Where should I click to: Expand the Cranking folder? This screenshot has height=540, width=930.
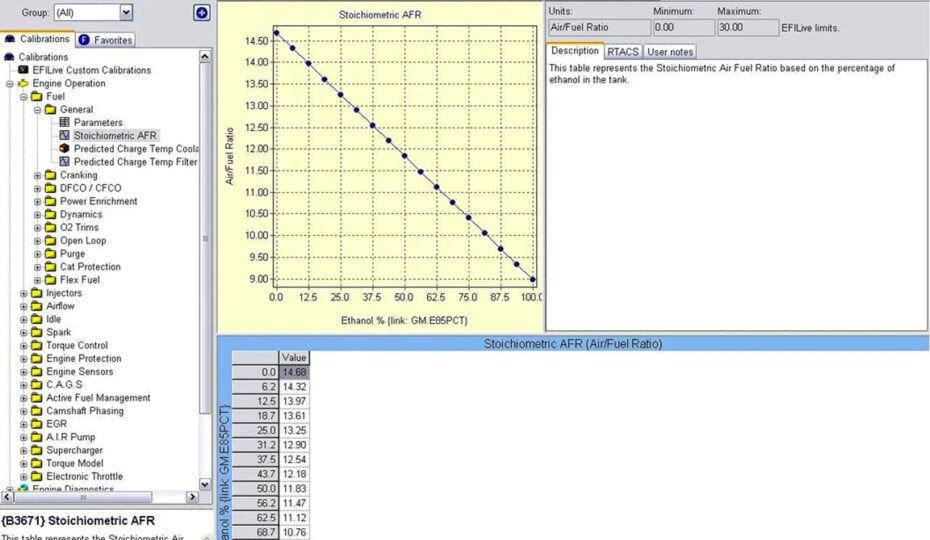click(x=37, y=176)
